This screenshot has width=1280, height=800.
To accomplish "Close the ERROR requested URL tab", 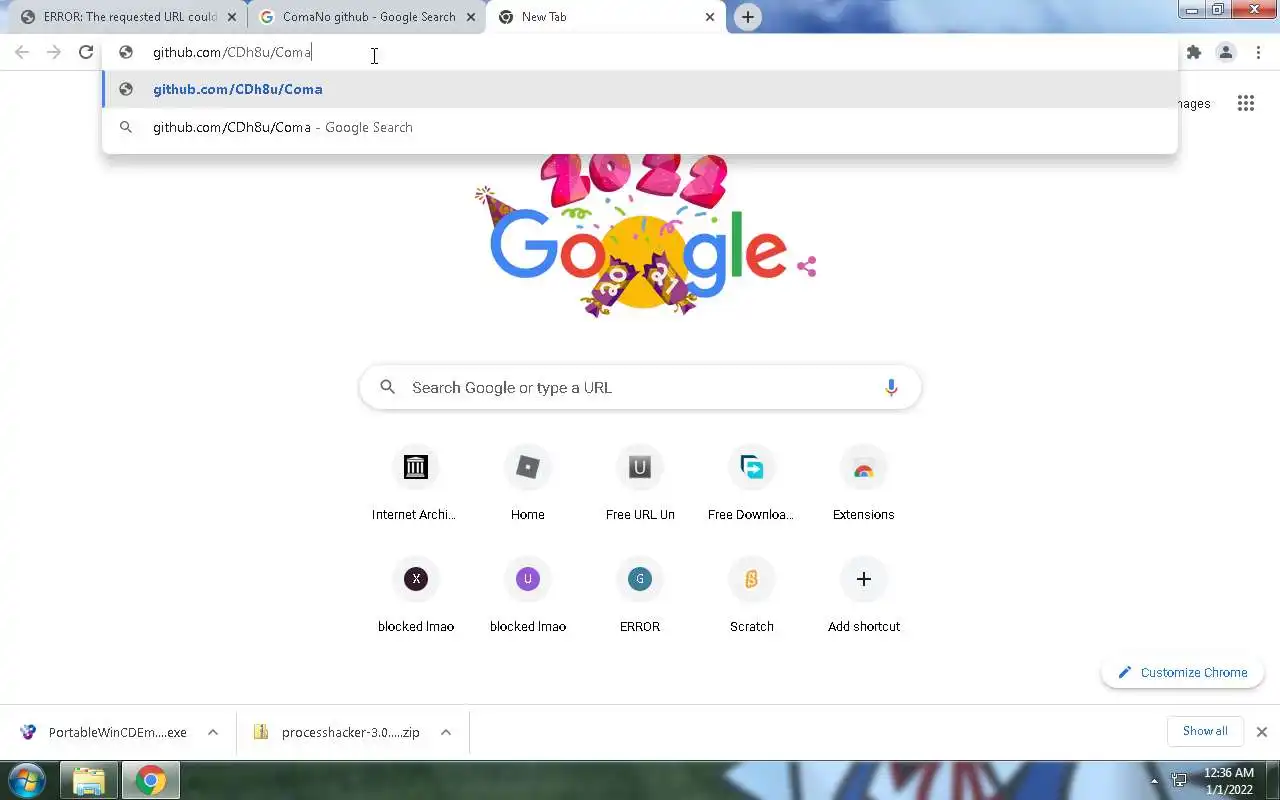I will pyautogui.click(x=232, y=17).
